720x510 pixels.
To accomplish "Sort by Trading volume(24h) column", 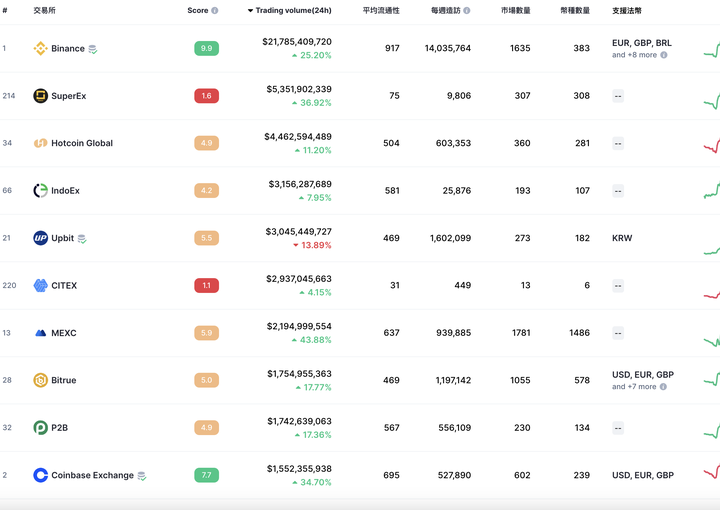I will pyautogui.click(x=289, y=11).
